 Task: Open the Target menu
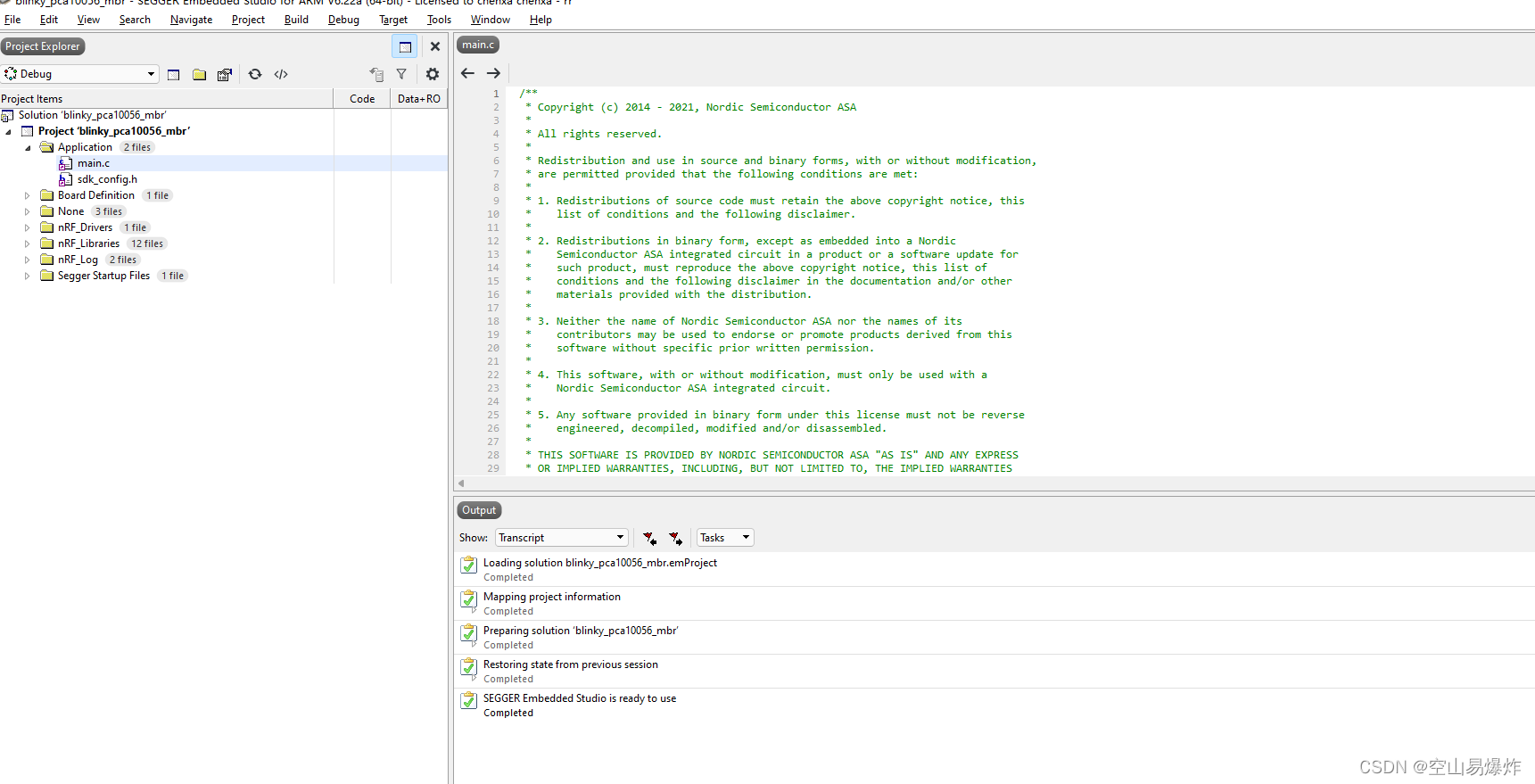(x=393, y=20)
